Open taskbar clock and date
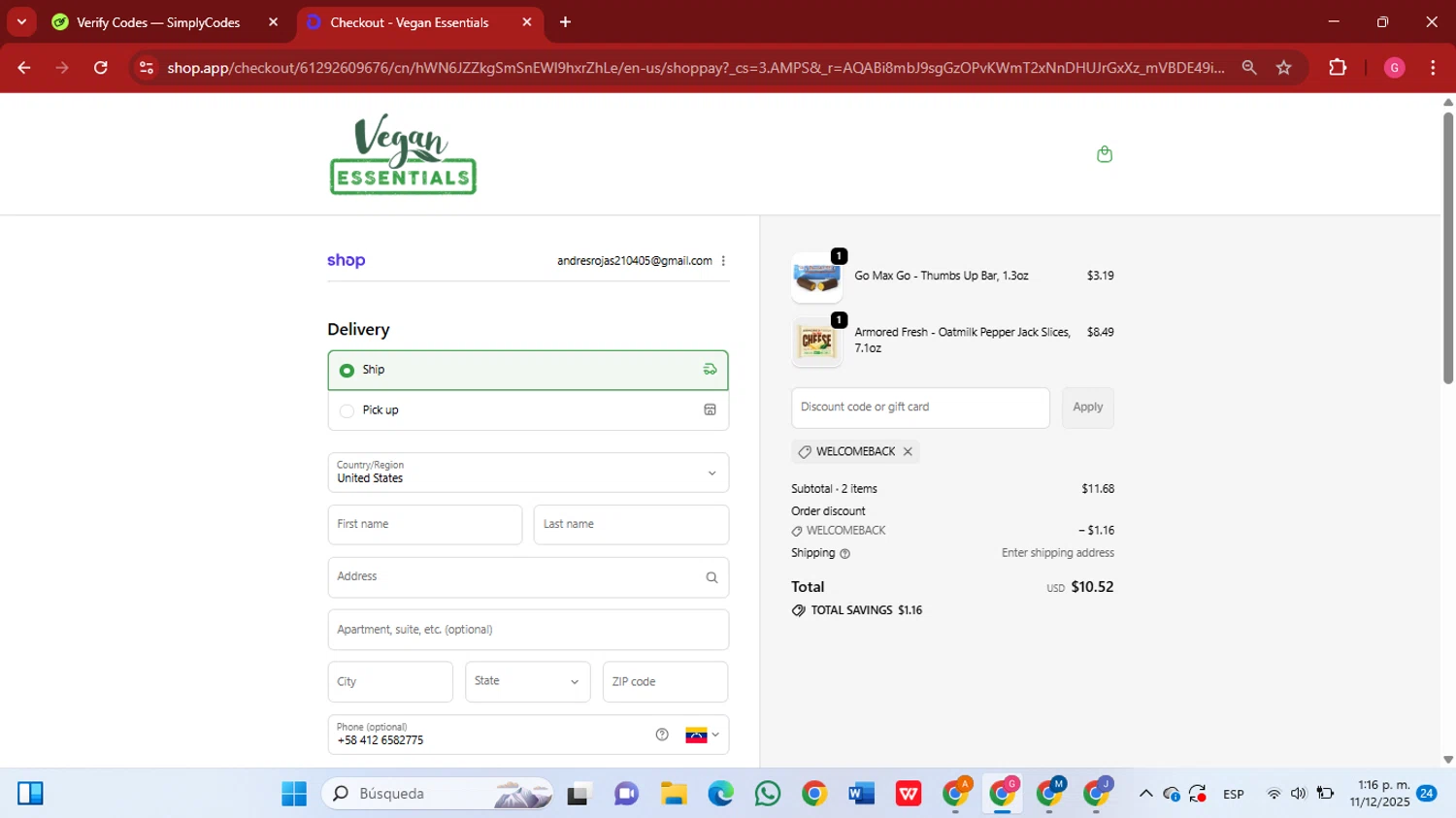 (x=1379, y=794)
